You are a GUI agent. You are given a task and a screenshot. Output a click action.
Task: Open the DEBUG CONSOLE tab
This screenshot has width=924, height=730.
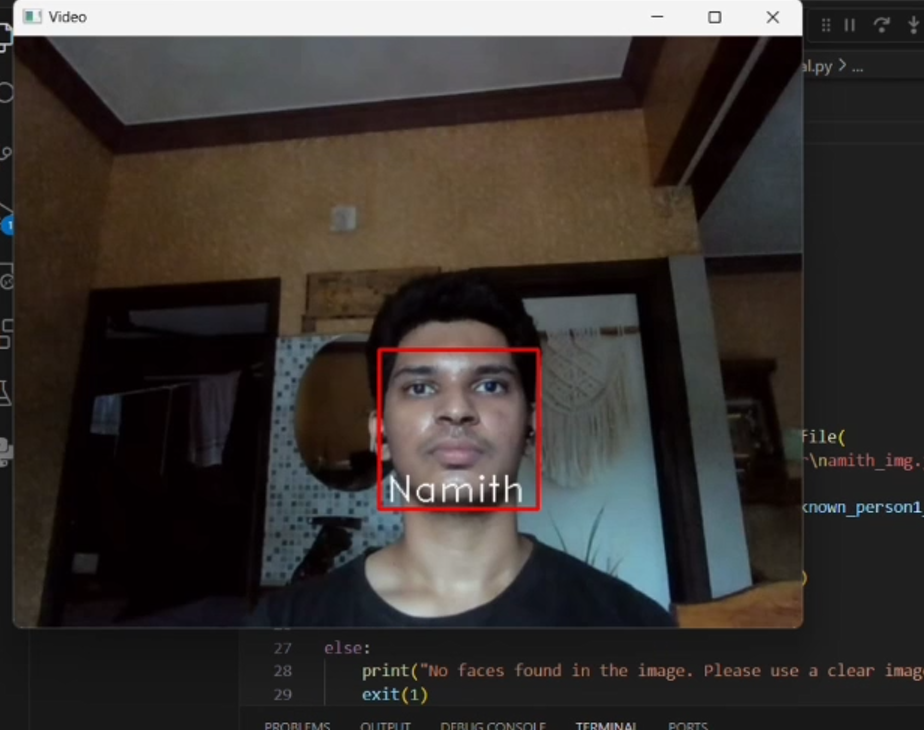pos(493,725)
